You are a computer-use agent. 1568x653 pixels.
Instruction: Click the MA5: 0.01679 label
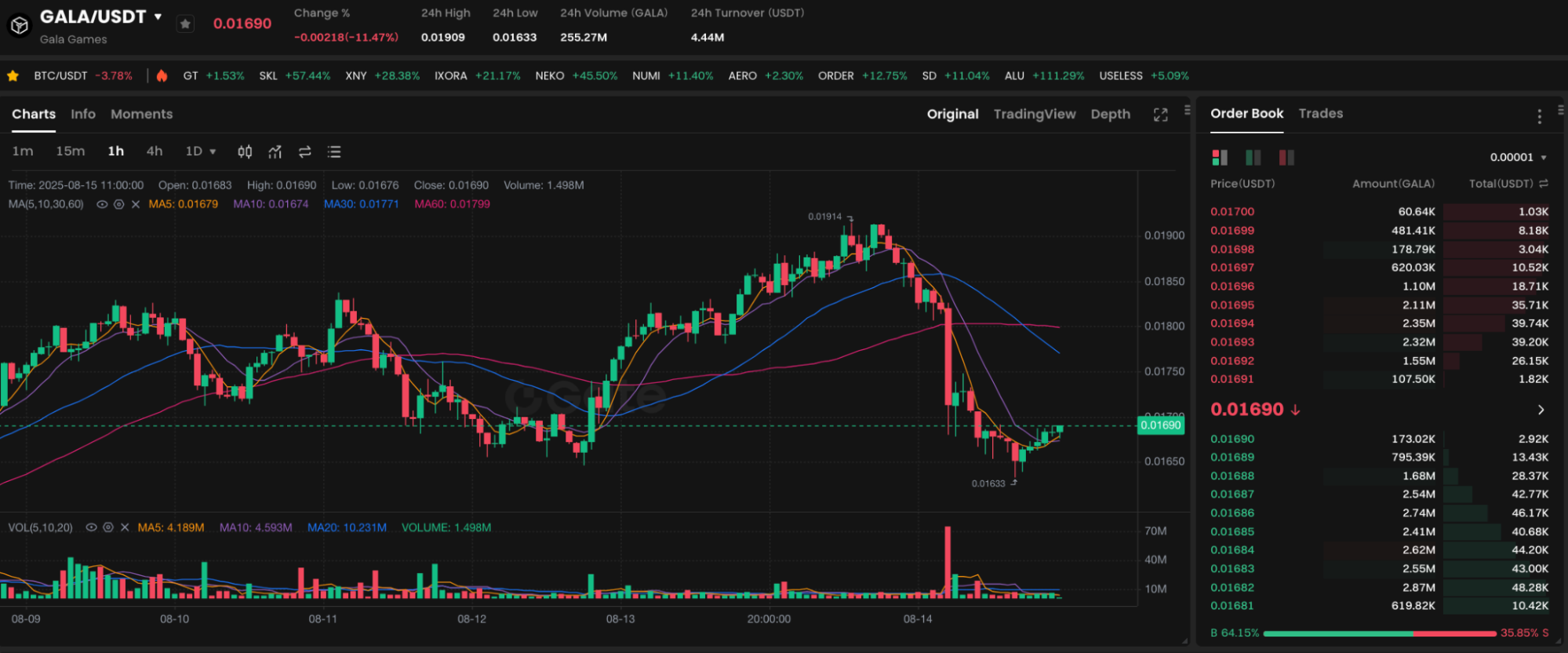(184, 204)
